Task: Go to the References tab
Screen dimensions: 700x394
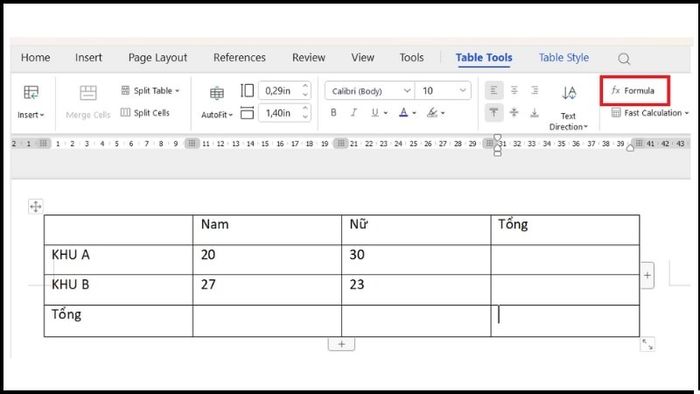Action: (x=239, y=58)
